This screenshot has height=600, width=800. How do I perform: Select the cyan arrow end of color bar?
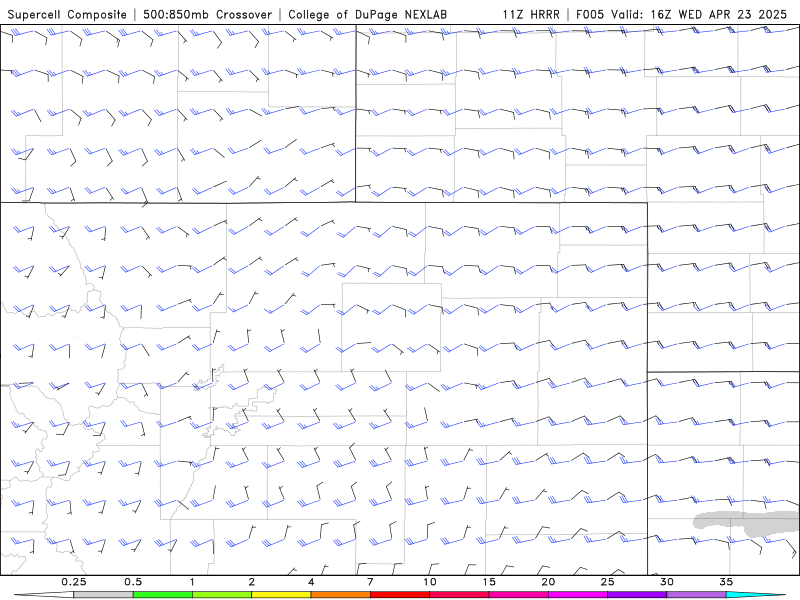[x=756, y=595]
